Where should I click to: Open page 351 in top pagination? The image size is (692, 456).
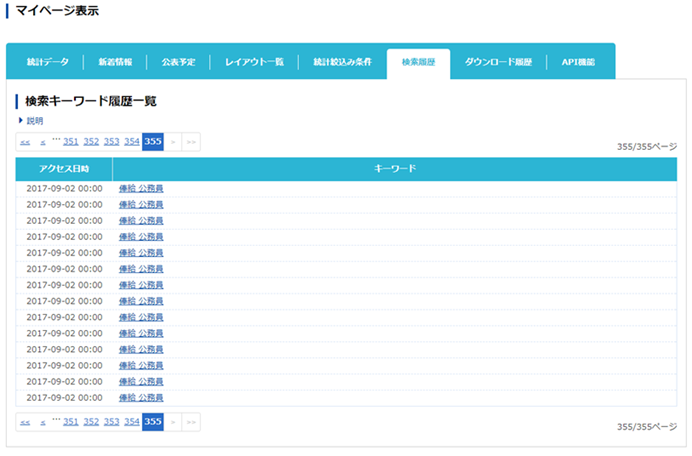71,142
